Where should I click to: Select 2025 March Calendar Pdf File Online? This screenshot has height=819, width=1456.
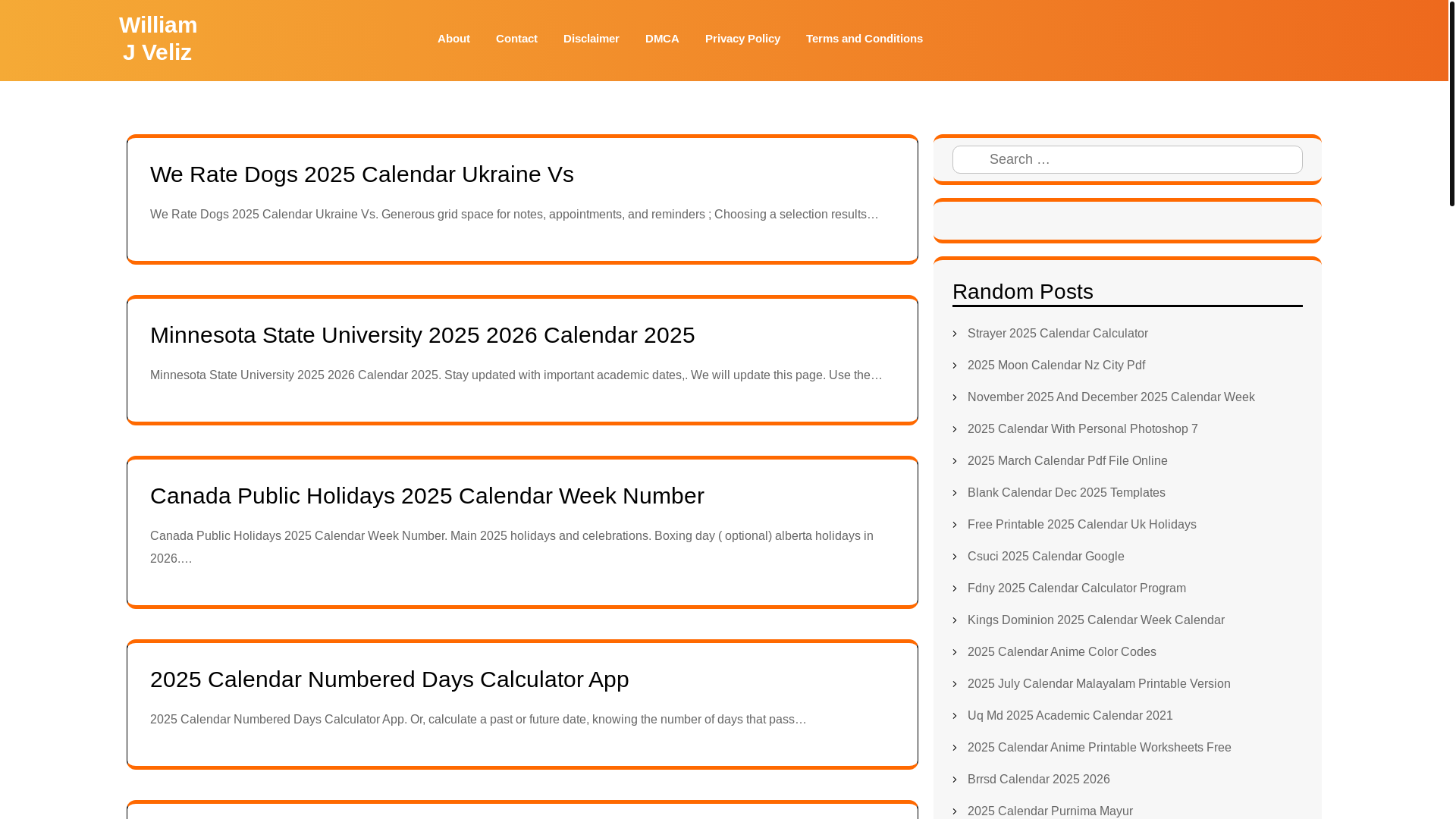(x=1067, y=461)
